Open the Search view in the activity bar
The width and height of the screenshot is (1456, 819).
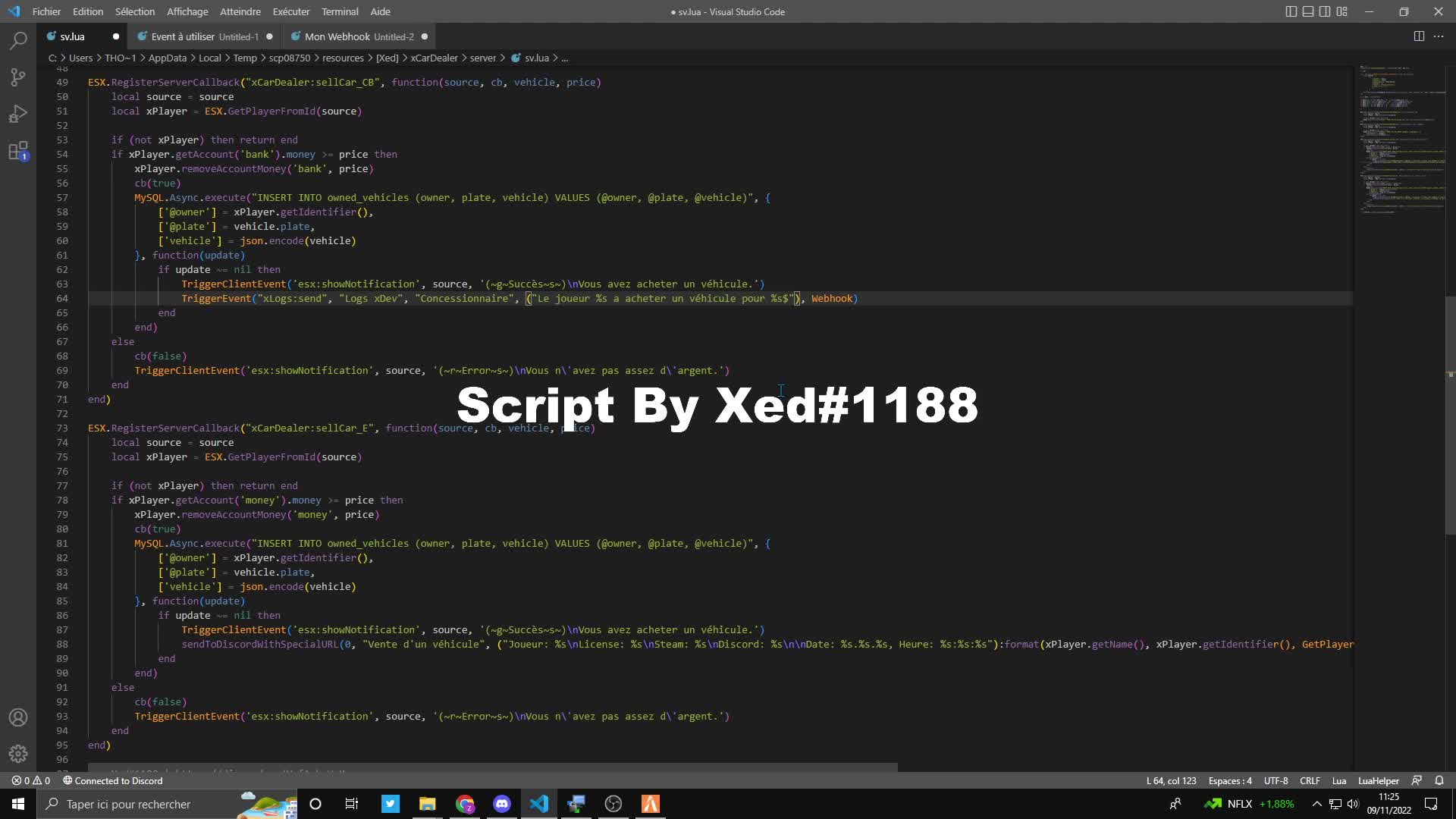(18, 39)
